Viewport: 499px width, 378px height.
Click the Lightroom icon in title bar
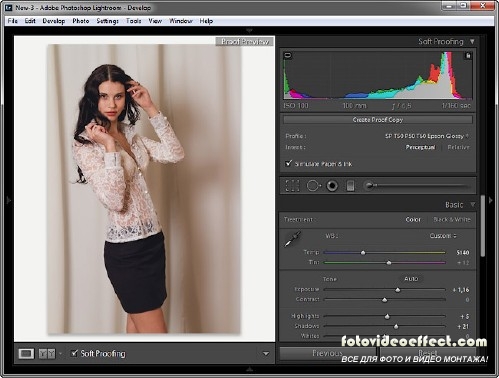click(x=9, y=7)
